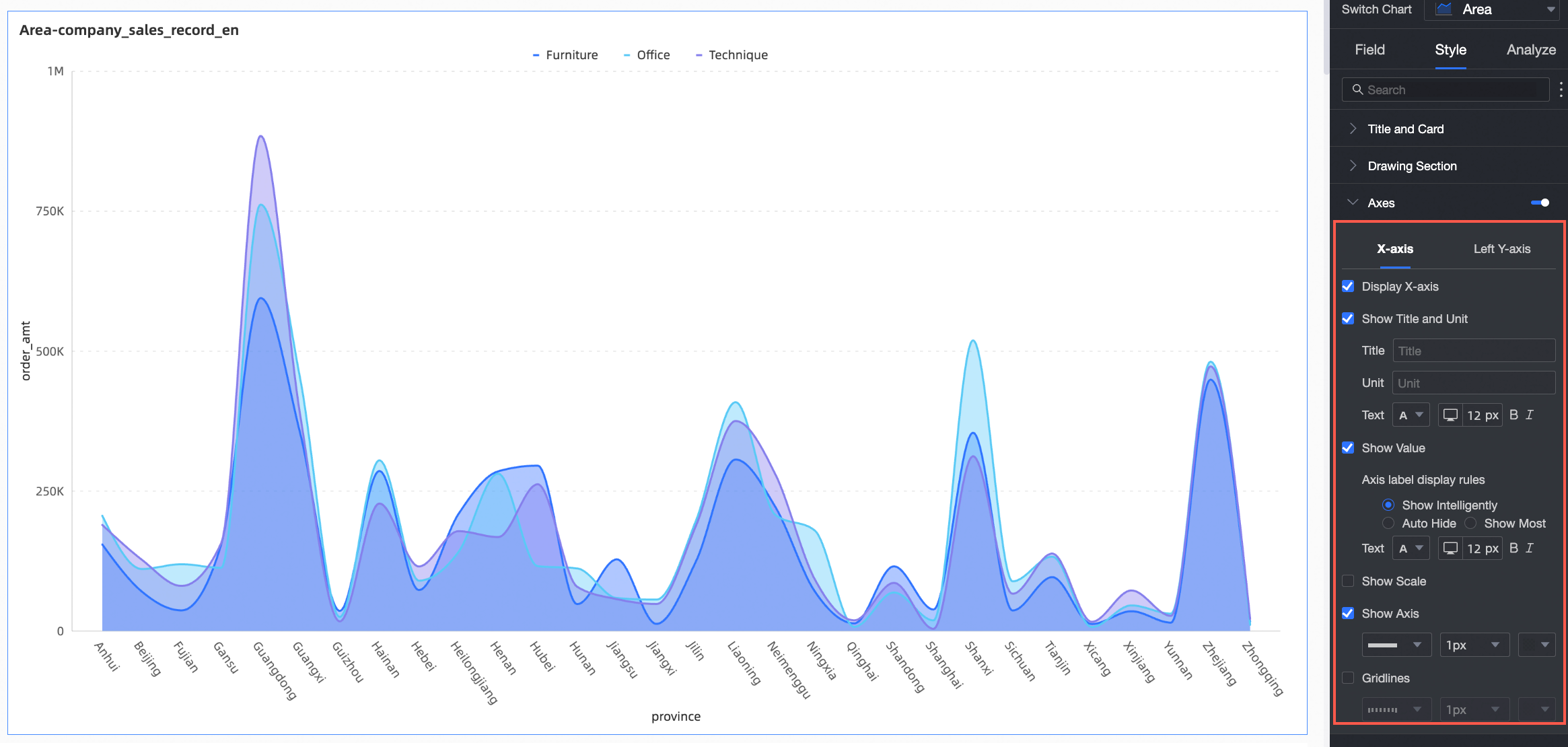Switch to the Field tab
1568x747 pixels.
tap(1369, 50)
